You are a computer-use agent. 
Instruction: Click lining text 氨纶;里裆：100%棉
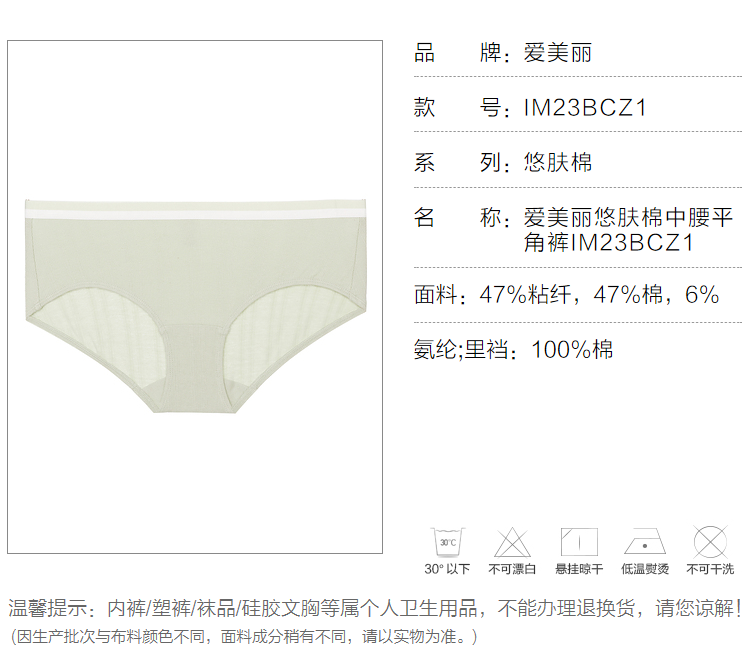tap(513, 350)
